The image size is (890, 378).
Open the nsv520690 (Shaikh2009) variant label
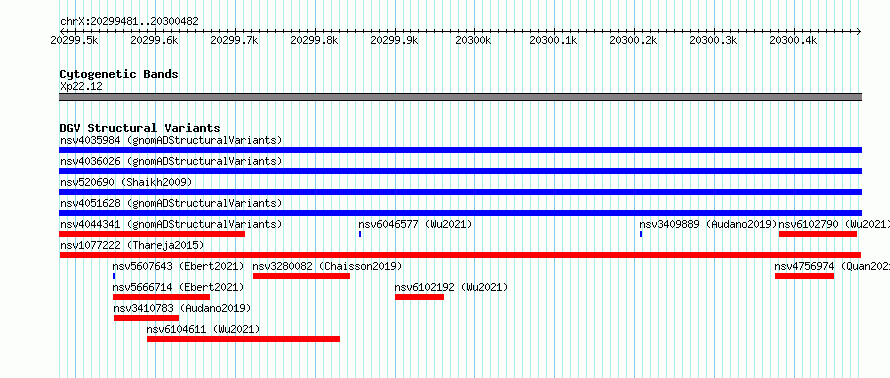coord(126,182)
